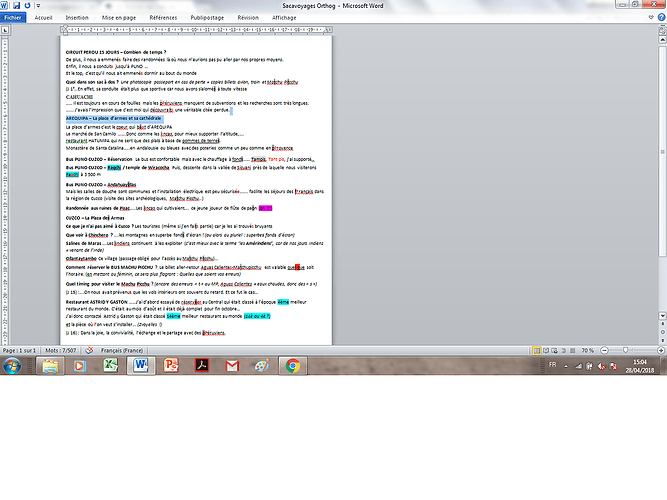Switch to Print Layout view button

536,350
